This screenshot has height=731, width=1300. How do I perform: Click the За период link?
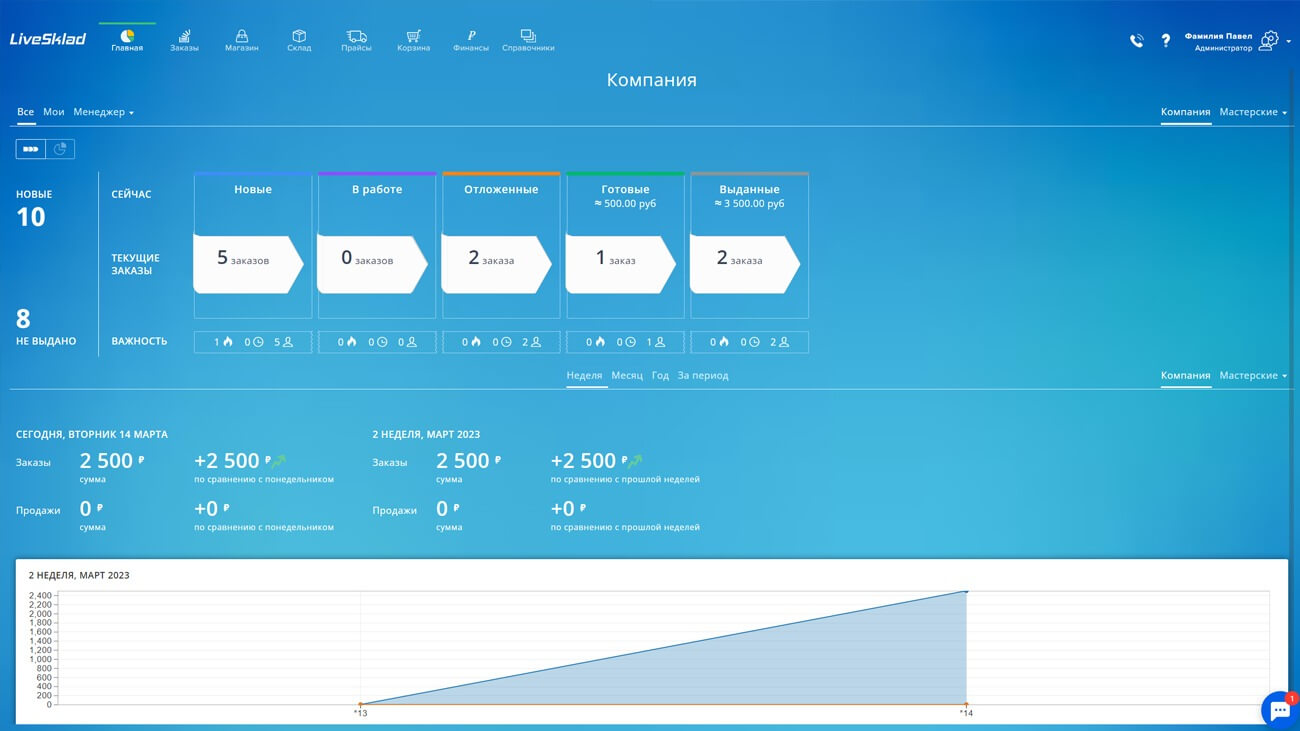pyautogui.click(x=703, y=376)
